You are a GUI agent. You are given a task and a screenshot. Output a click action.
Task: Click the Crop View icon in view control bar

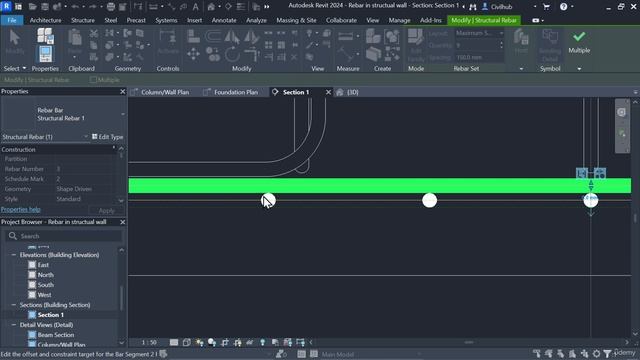(224, 342)
